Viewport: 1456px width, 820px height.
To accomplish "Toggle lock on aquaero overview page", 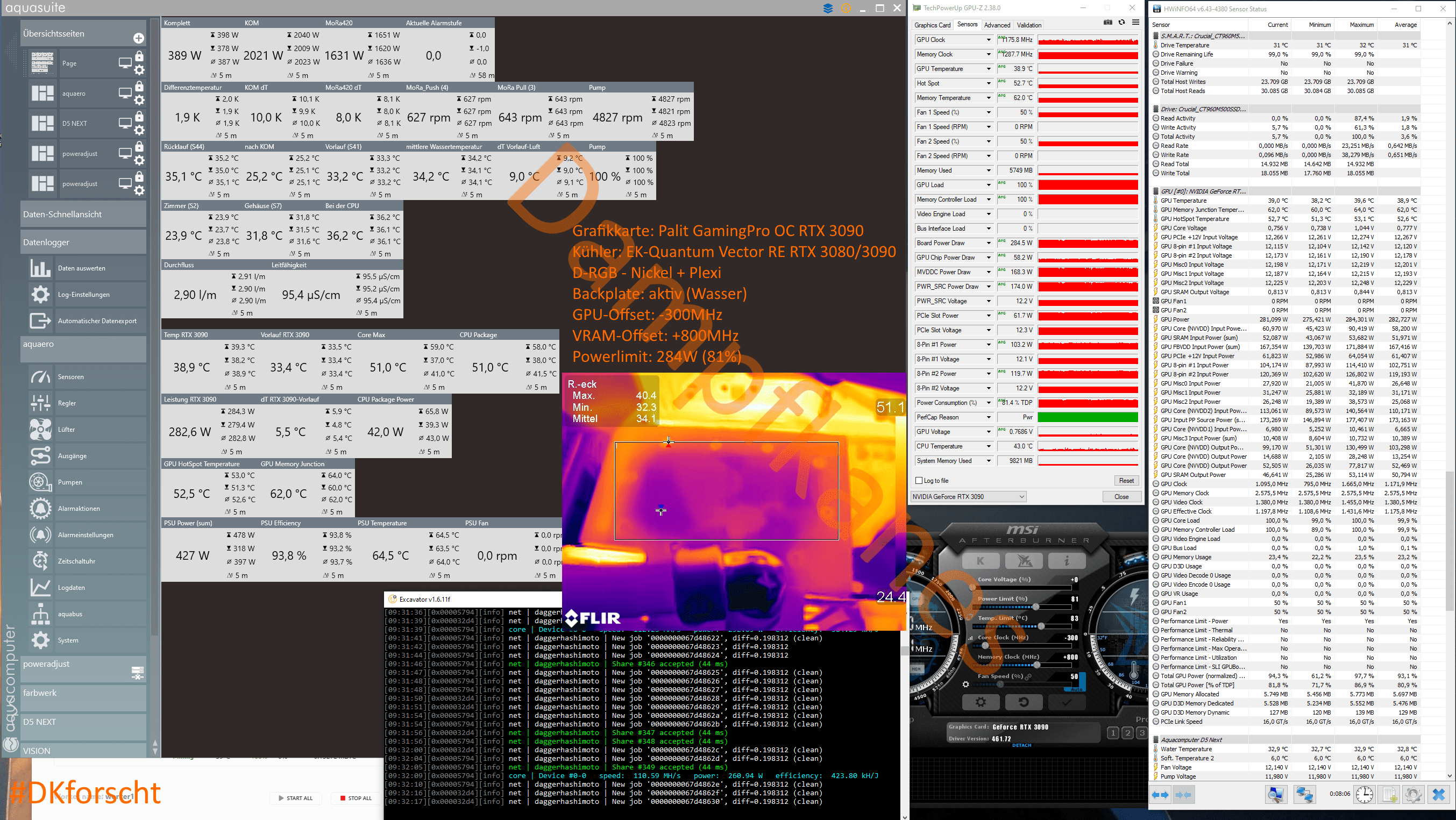I will pyautogui.click(x=139, y=87).
